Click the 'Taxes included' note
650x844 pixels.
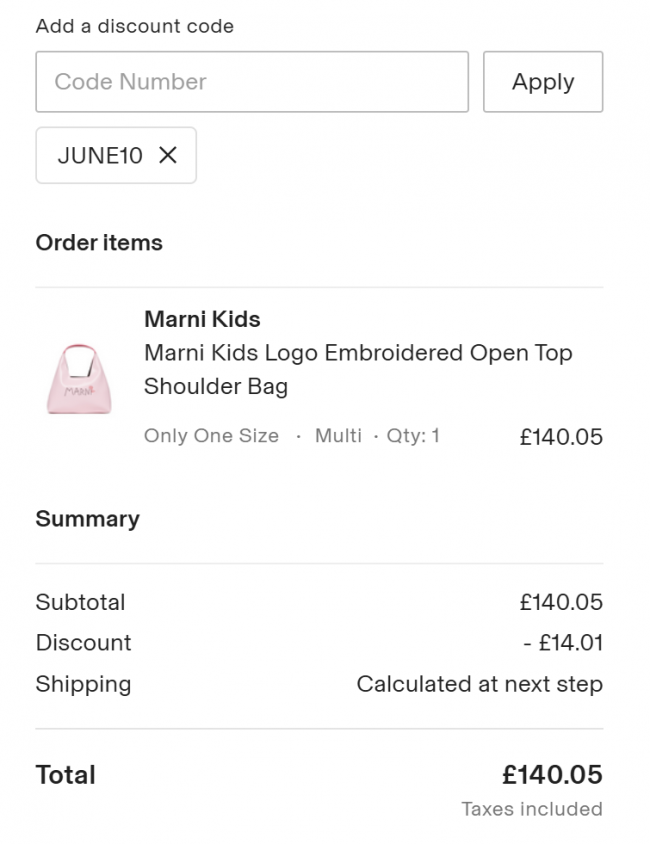[x=532, y=809]
